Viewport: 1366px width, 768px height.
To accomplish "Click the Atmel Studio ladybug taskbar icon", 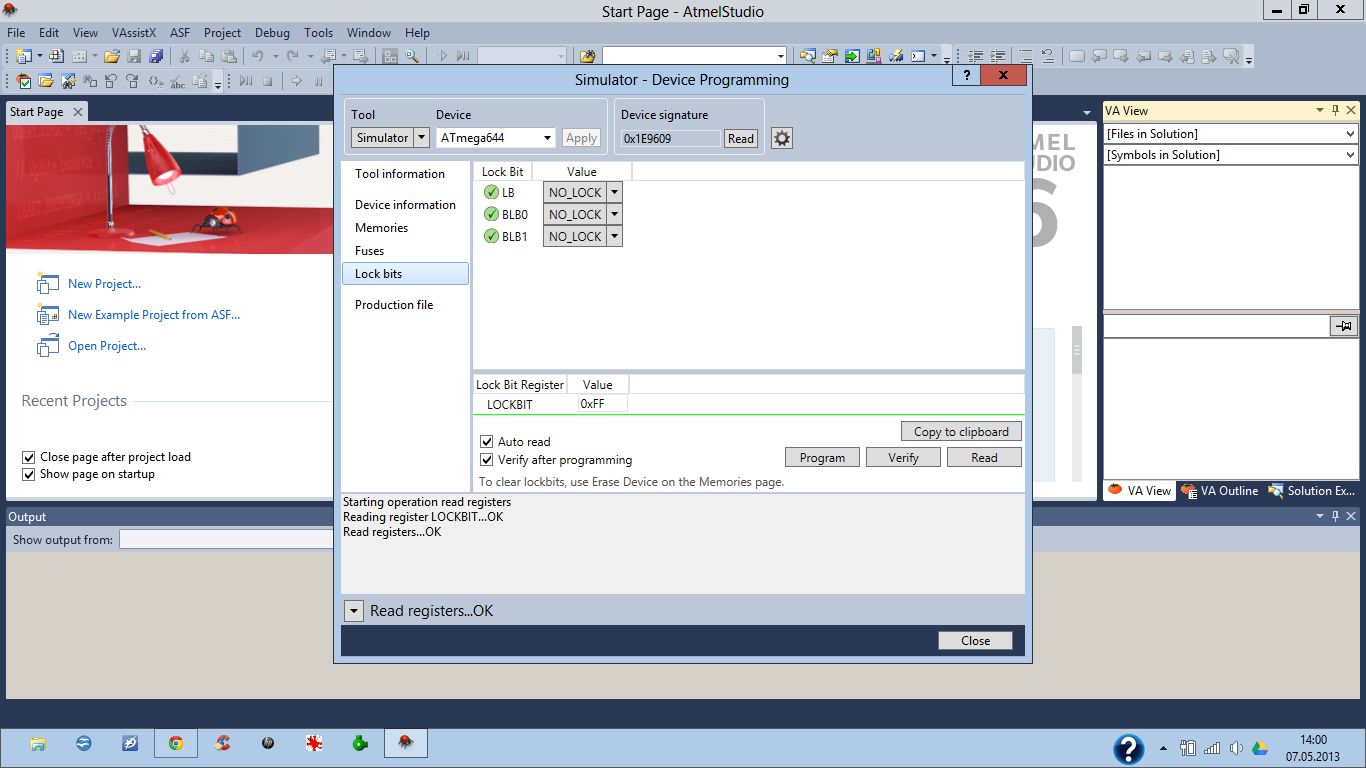I will pos(406,743).
